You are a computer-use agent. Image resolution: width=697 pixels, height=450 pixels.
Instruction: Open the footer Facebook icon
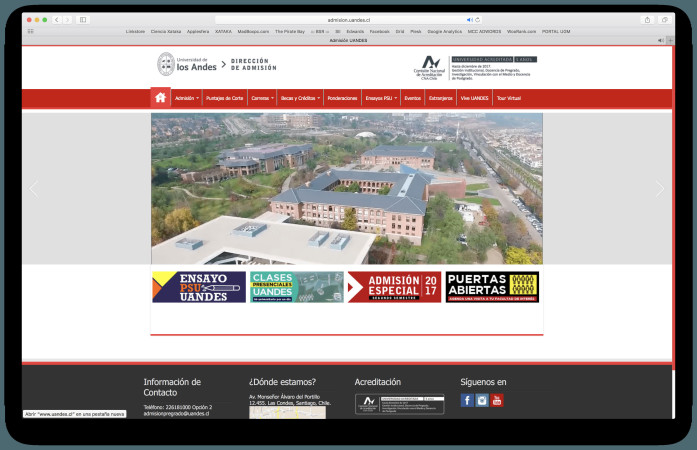467,400
